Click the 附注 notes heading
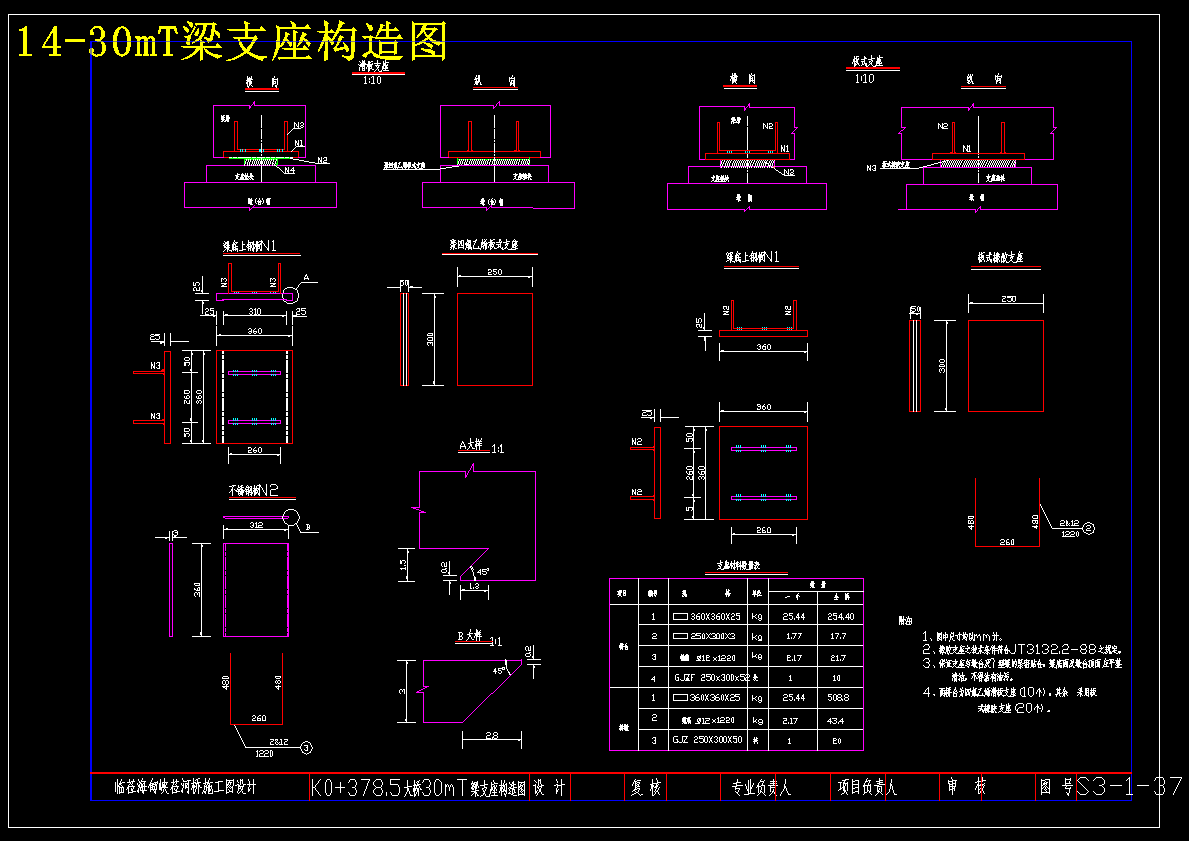 (x=906, y=620)
